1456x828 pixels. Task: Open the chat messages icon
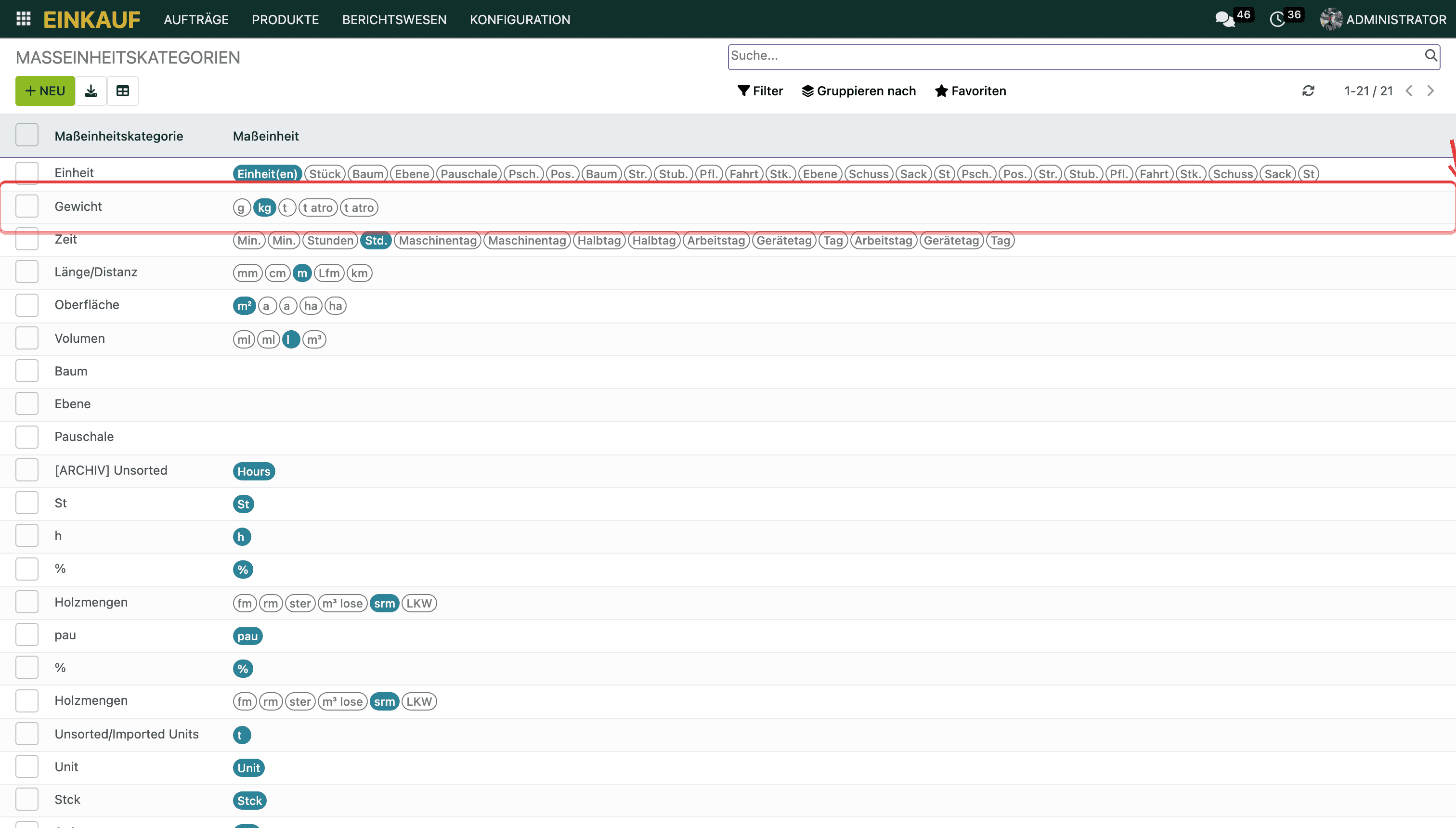click(1224, 19)
